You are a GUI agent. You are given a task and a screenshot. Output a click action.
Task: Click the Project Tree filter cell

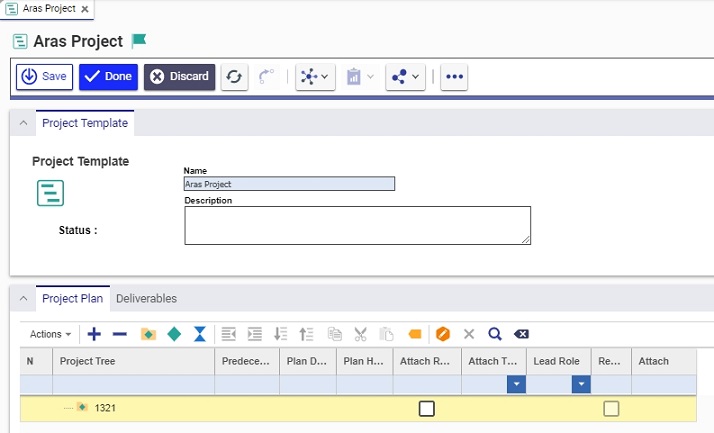pyautogui.click(x=133, y=385)
